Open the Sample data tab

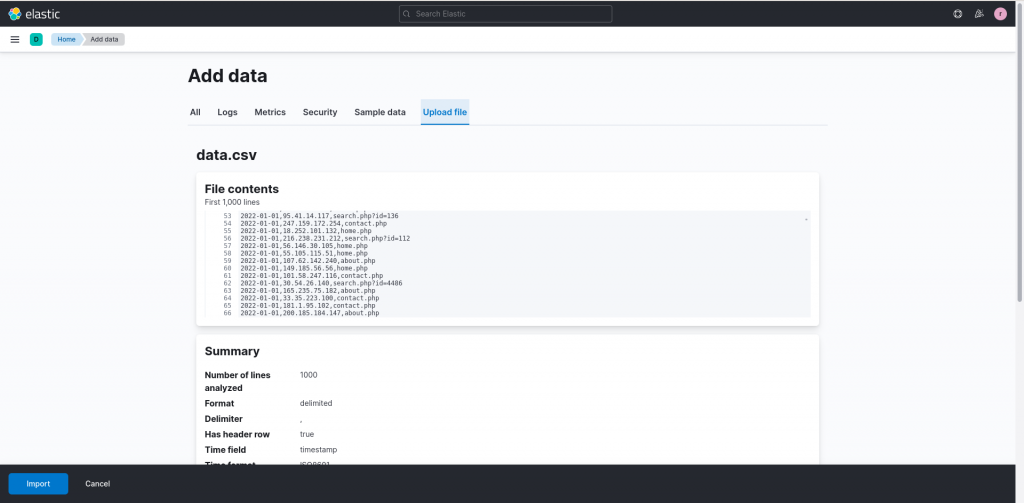click(x=380, y=112)
